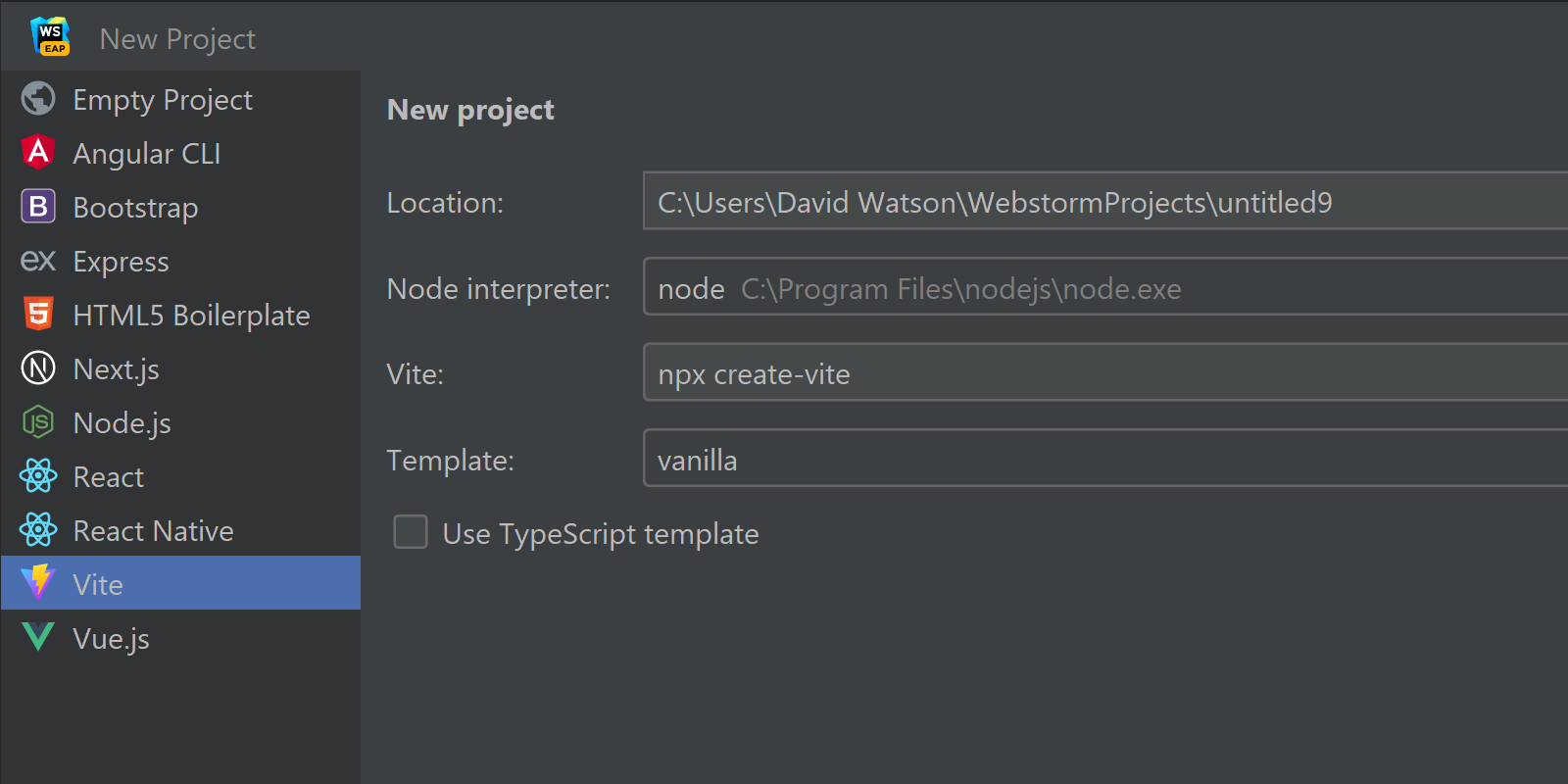Select the Next.js project icon
Screen dimensions: 1568x784
click(x=36, y=368)
